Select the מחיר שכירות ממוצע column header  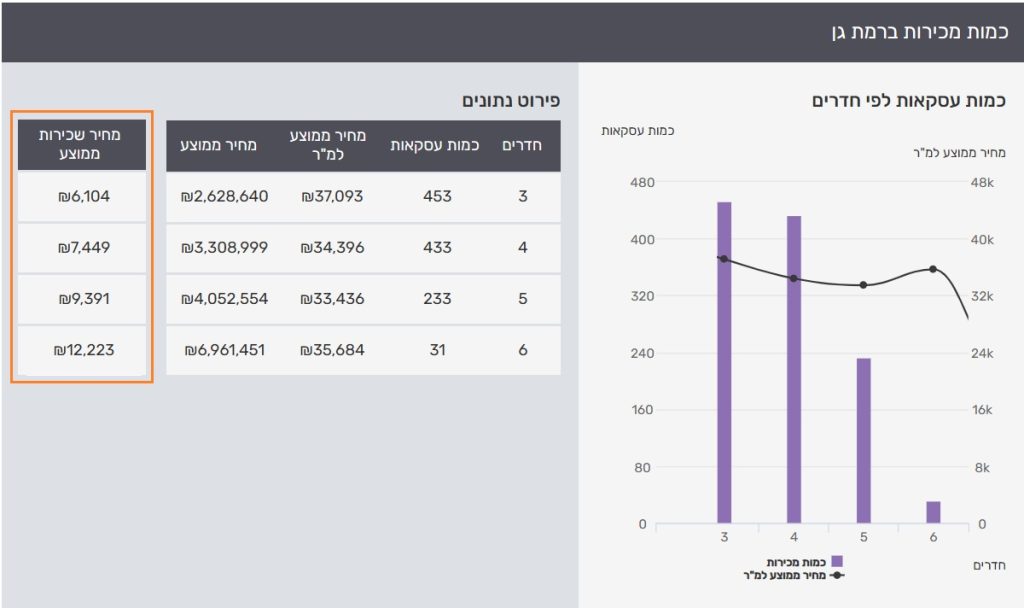click(x=82, y=145)
